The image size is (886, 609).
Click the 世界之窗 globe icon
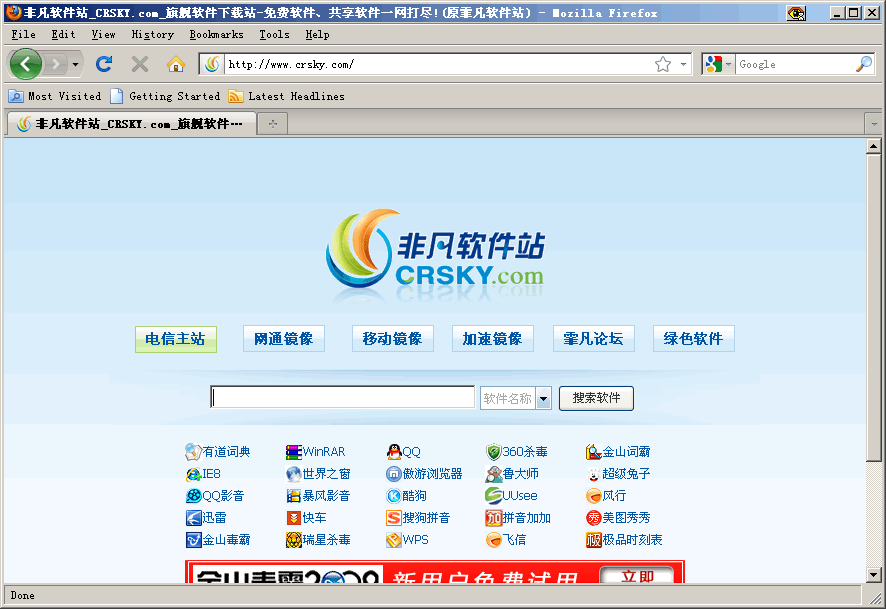click(293, 474)
